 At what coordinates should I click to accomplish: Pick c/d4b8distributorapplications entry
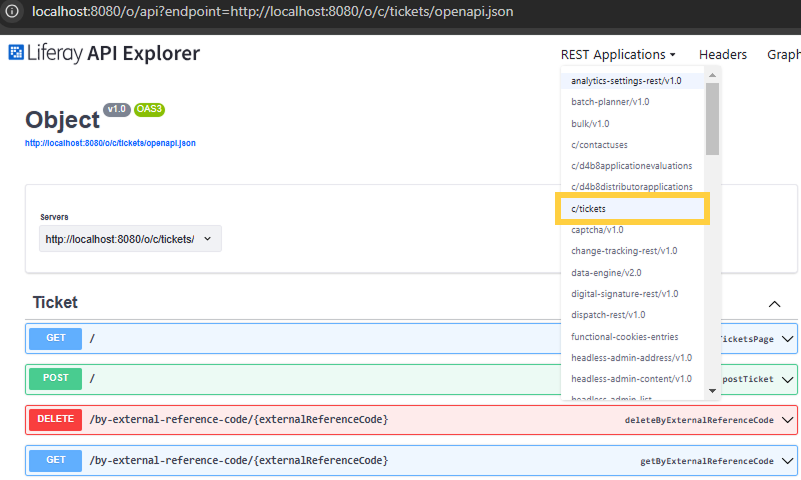point(632,187)
